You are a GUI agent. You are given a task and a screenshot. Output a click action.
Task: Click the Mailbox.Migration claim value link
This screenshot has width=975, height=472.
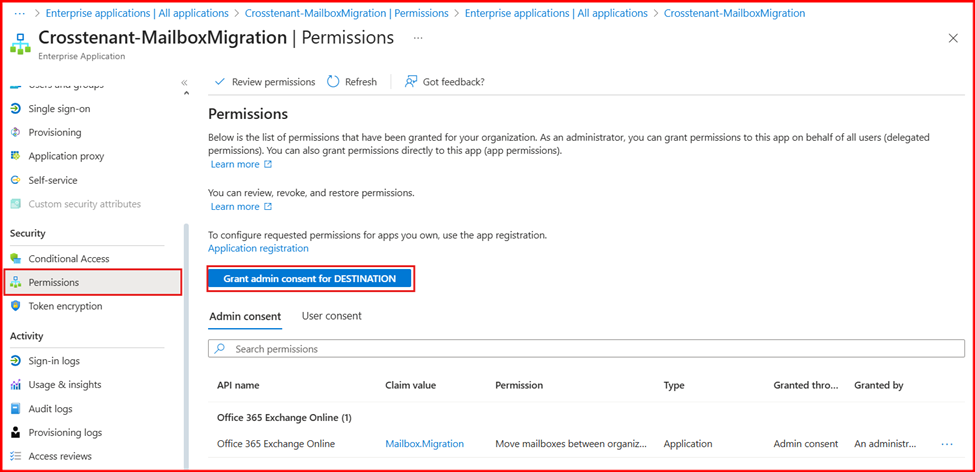coord(424,444)
